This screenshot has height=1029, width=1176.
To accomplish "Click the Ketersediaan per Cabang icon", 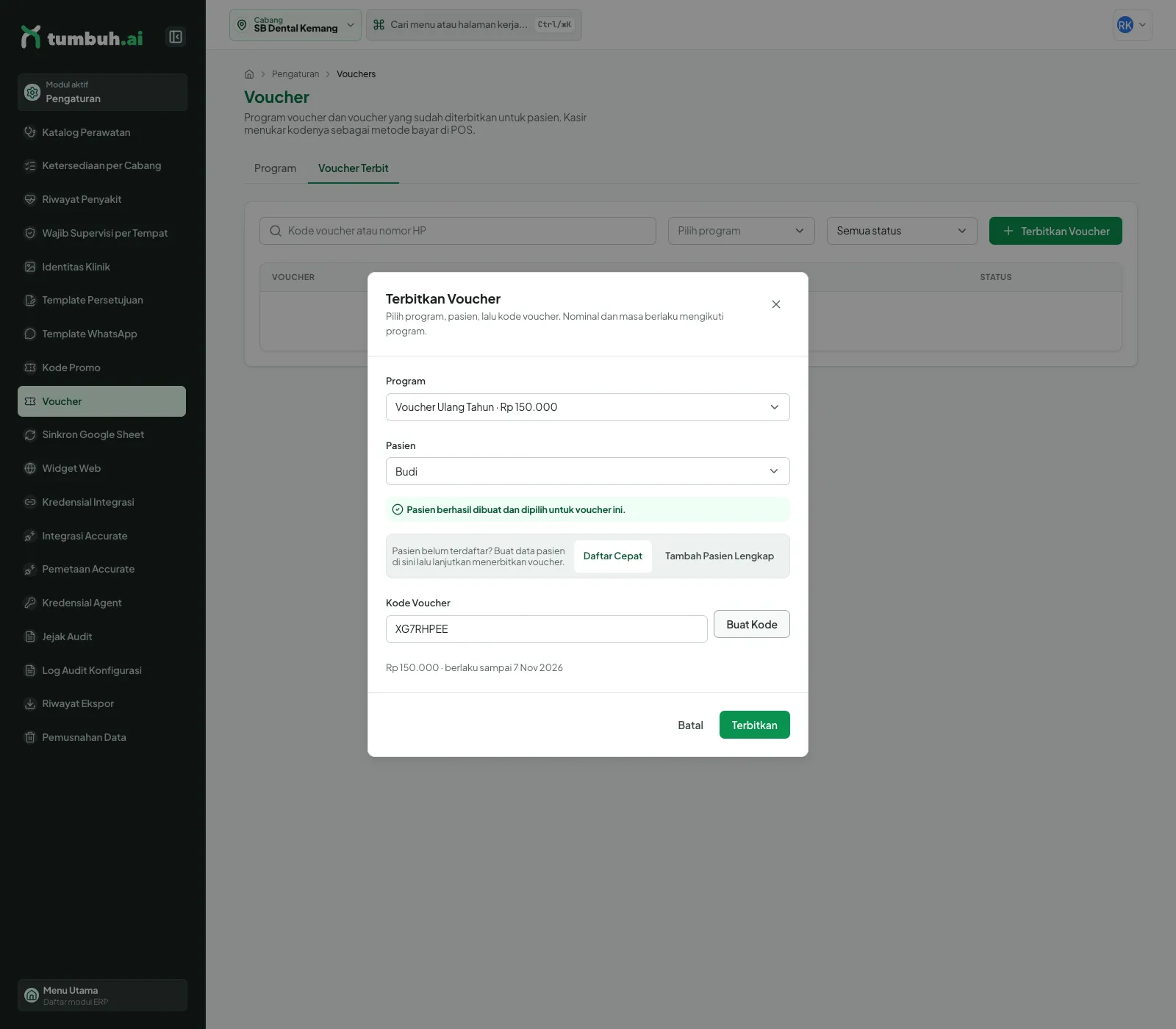I will click(x=30, y=166).
